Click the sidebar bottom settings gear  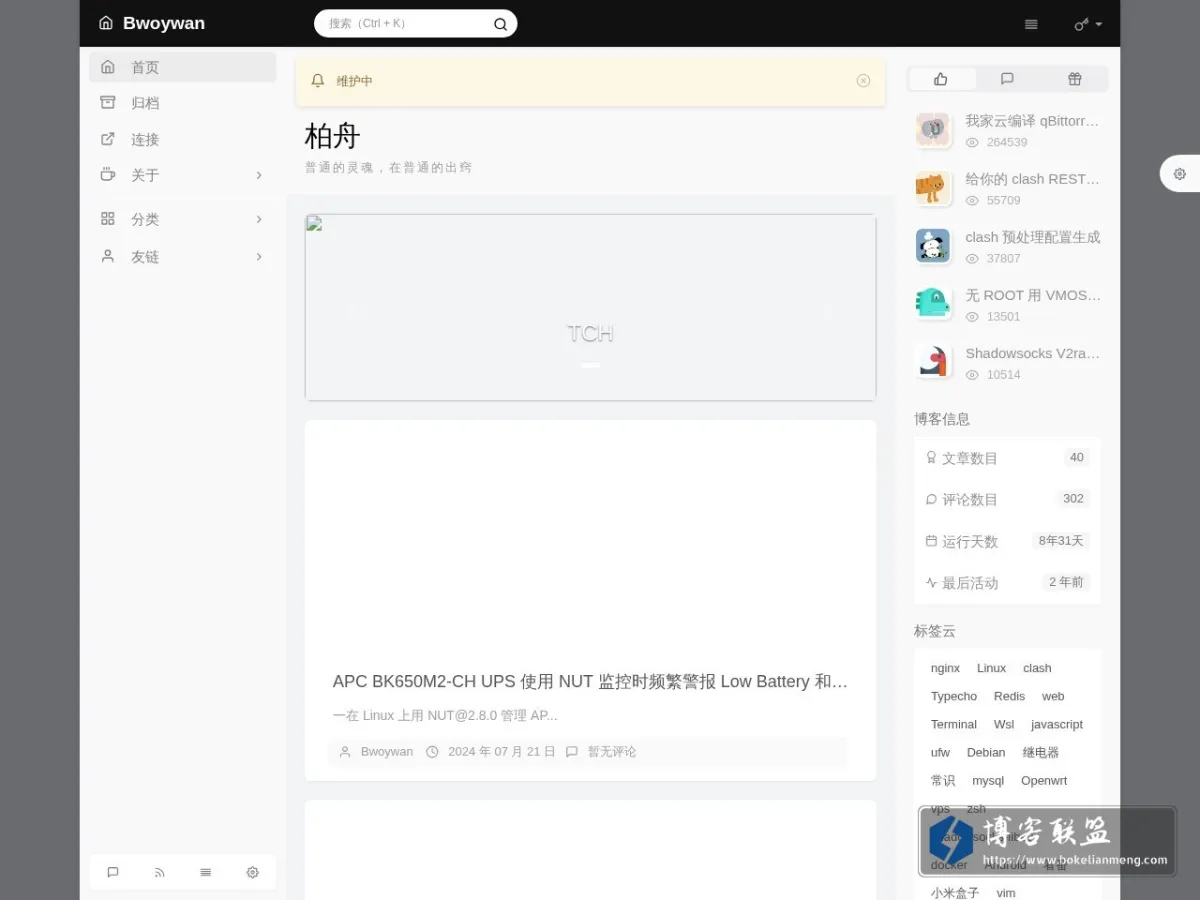252,872
